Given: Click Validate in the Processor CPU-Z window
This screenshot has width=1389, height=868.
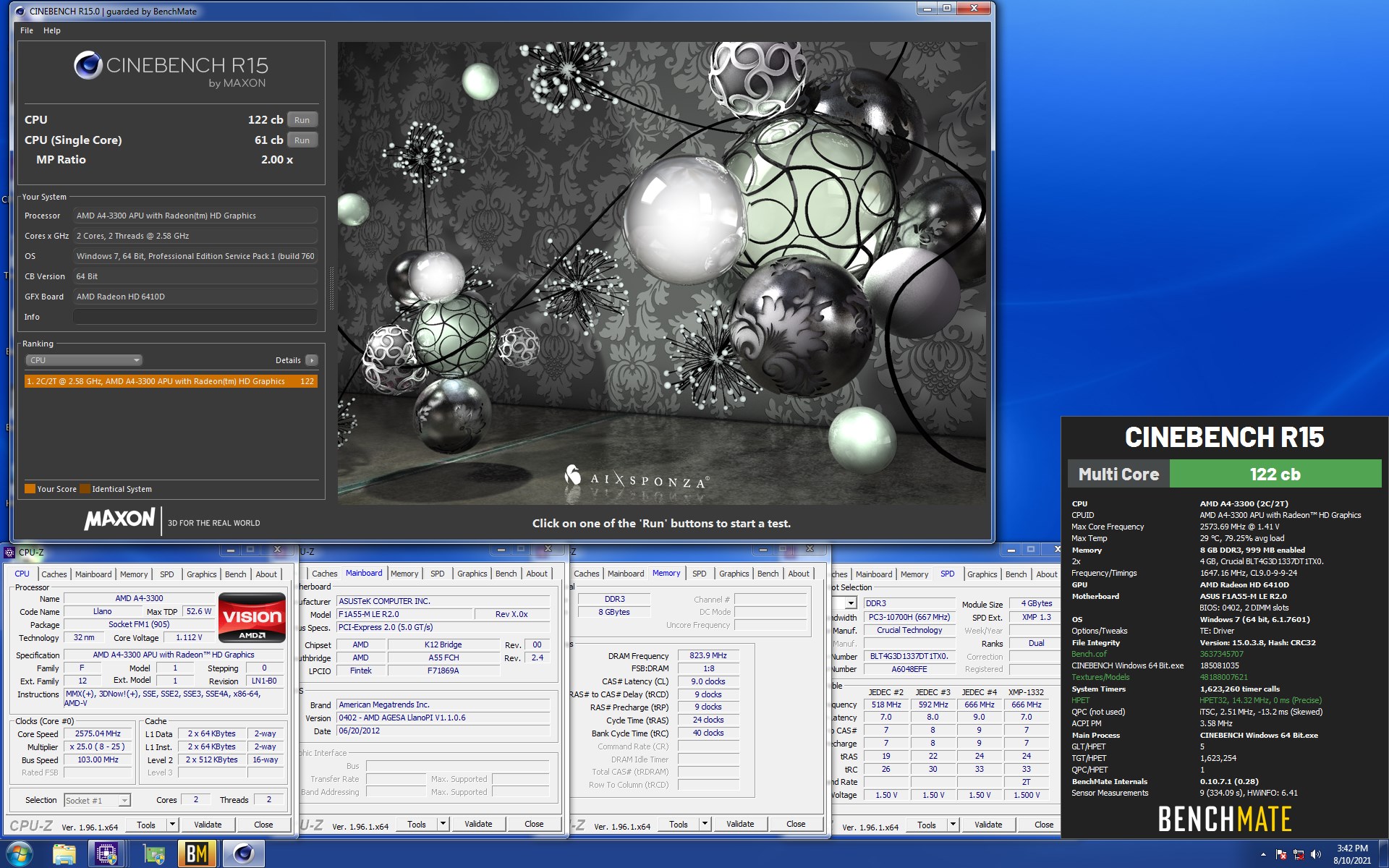Looking at the screenshot, I should (x=208, y=825).
